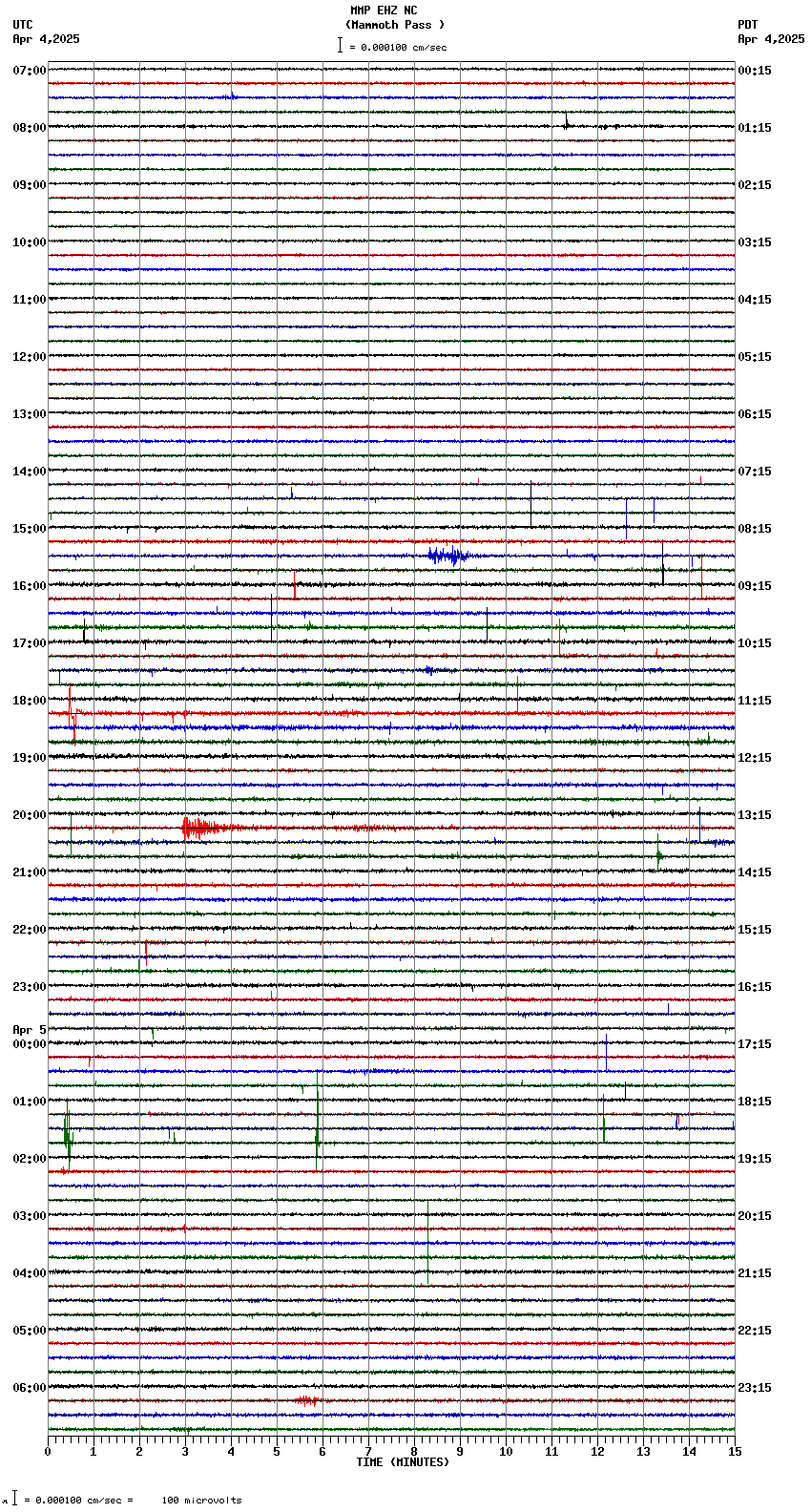This screenshot has height=1512, width=811.
Task: Click the 07:00 UTC time label
Action: (x=29, y=71)
